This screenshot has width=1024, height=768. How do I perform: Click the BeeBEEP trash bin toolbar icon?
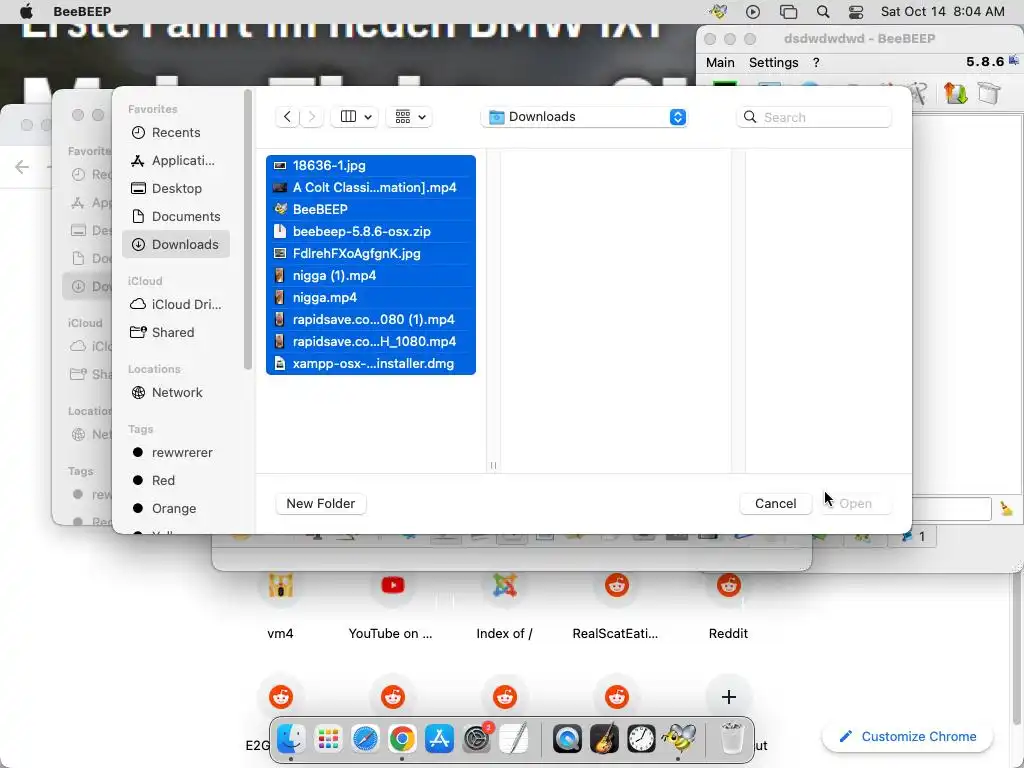(989, 93)
